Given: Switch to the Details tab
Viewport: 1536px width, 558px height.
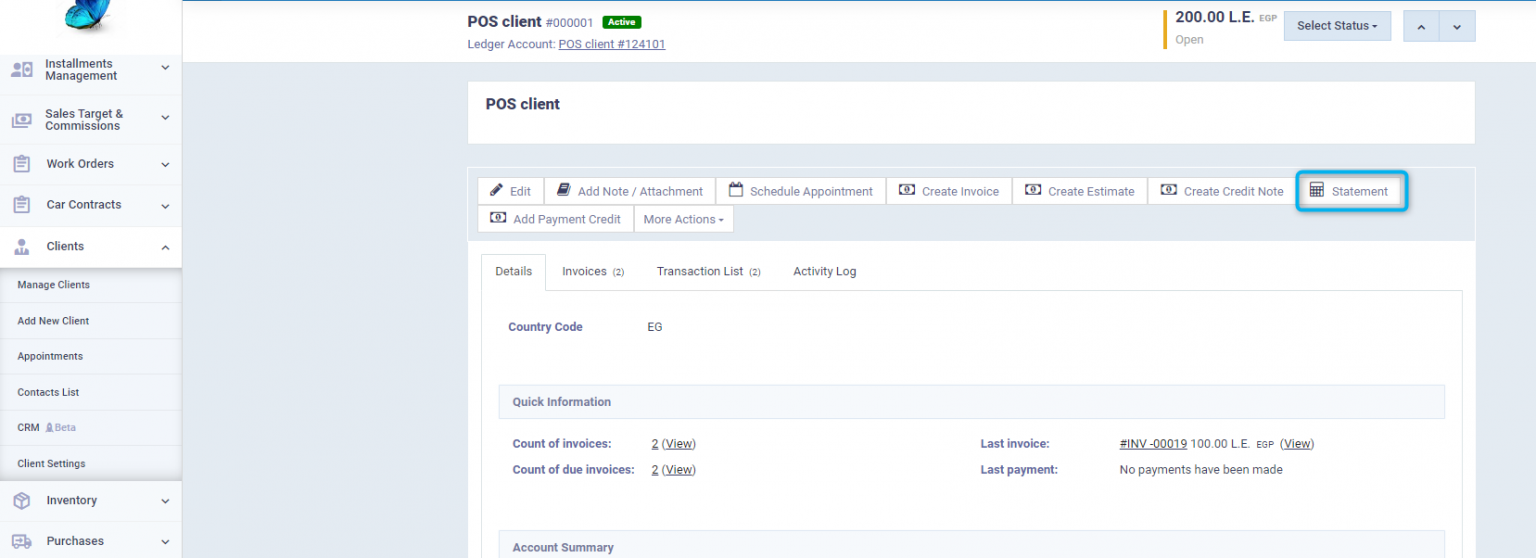Looking at the screenshot, I should tap(514, 272).
